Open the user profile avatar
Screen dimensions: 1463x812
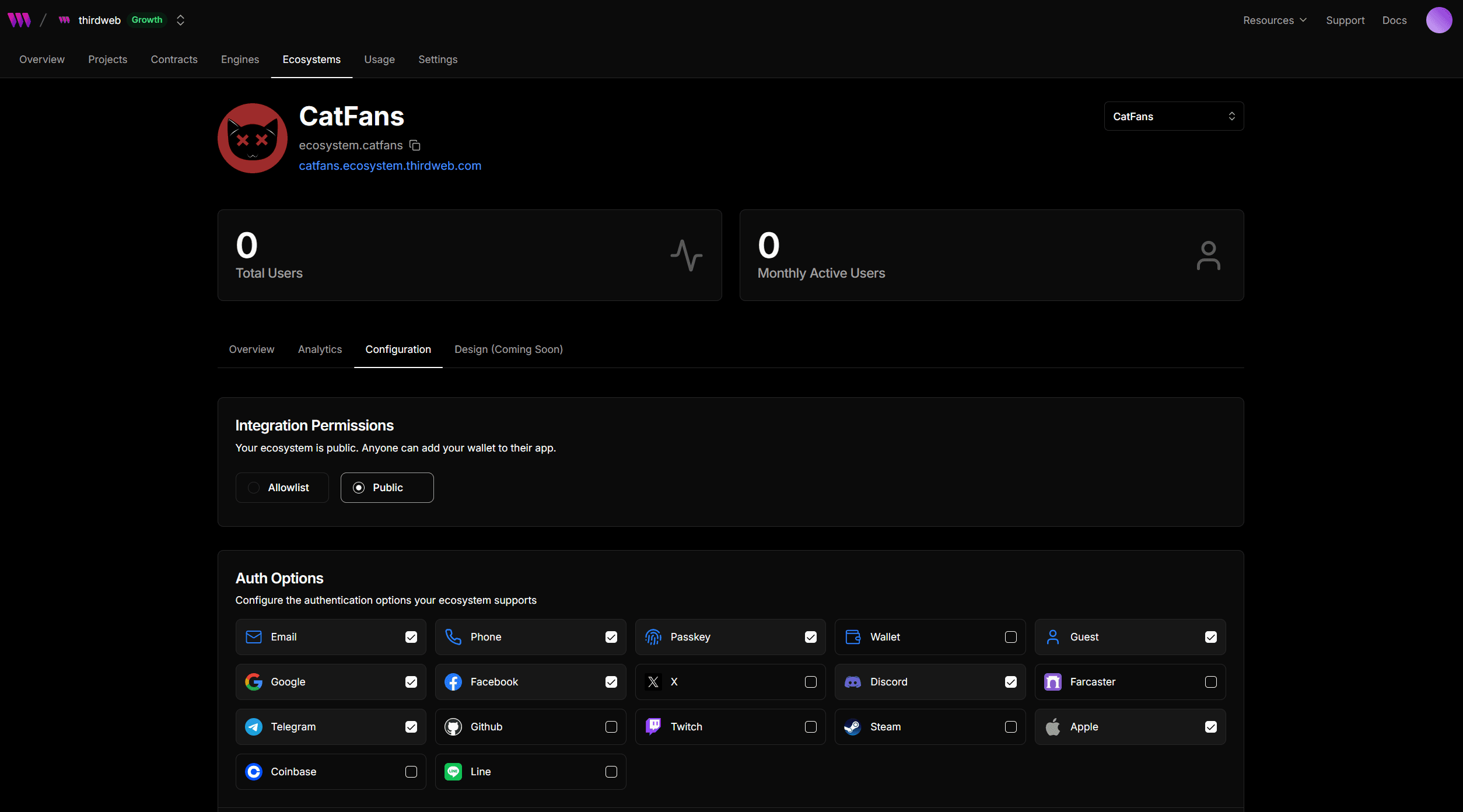point(1438,20)
